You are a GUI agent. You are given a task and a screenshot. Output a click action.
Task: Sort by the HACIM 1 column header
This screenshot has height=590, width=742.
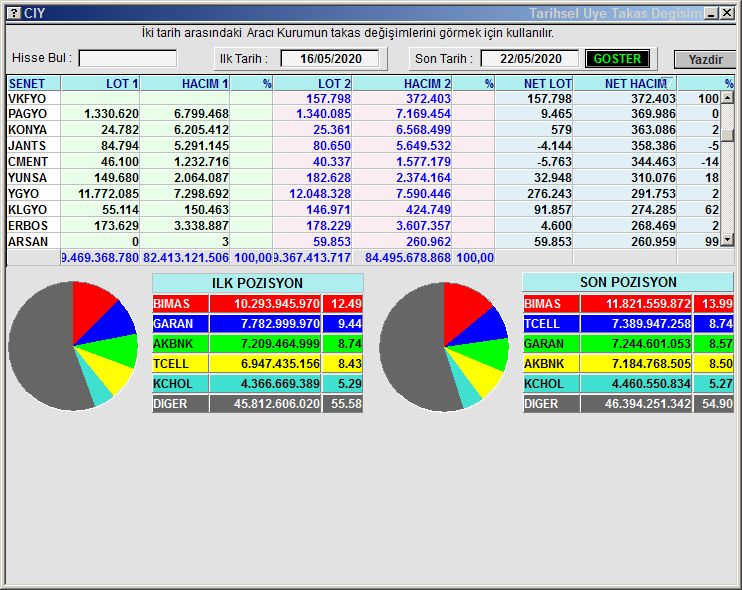(x=185, y=83)
